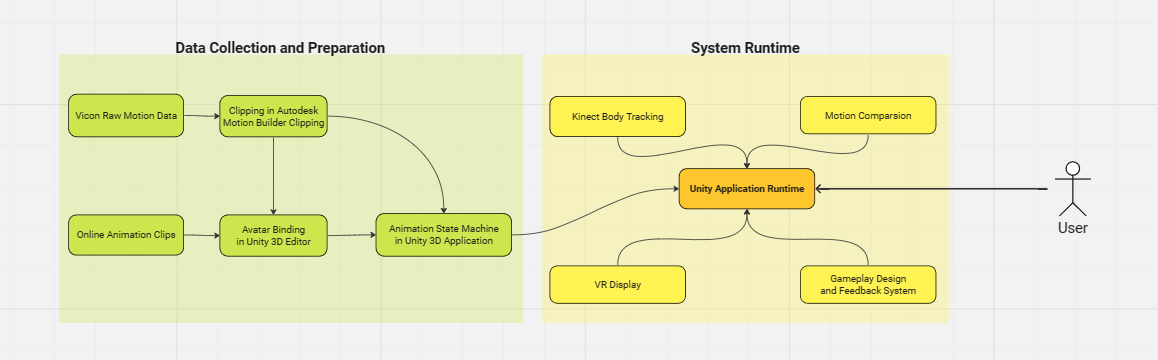Select the User label under the figure

tap(1072, 228)
